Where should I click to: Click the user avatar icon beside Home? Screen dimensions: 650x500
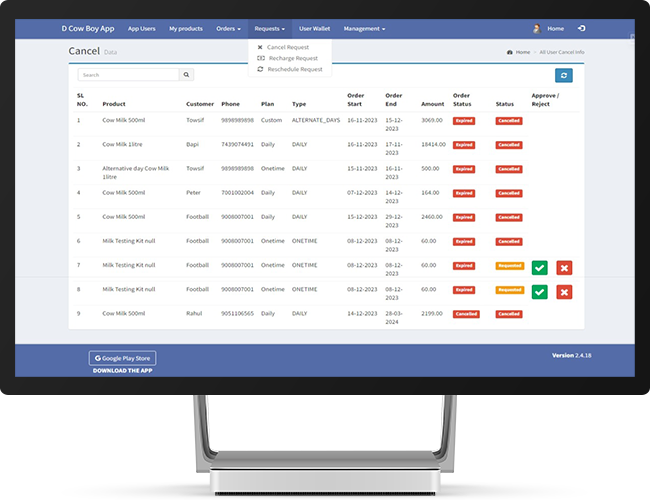[x=537, y=29]
